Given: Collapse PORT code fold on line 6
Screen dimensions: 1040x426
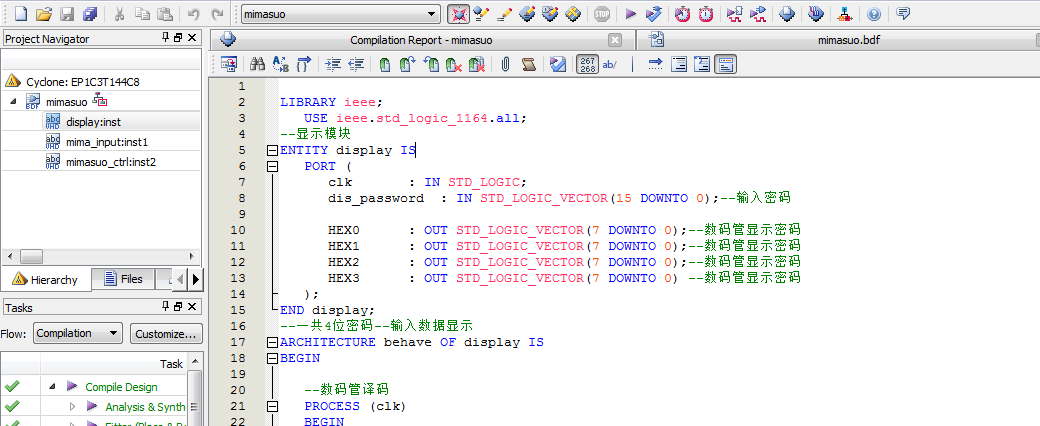Looking at the screenshot, I should (x=271, y=167).
